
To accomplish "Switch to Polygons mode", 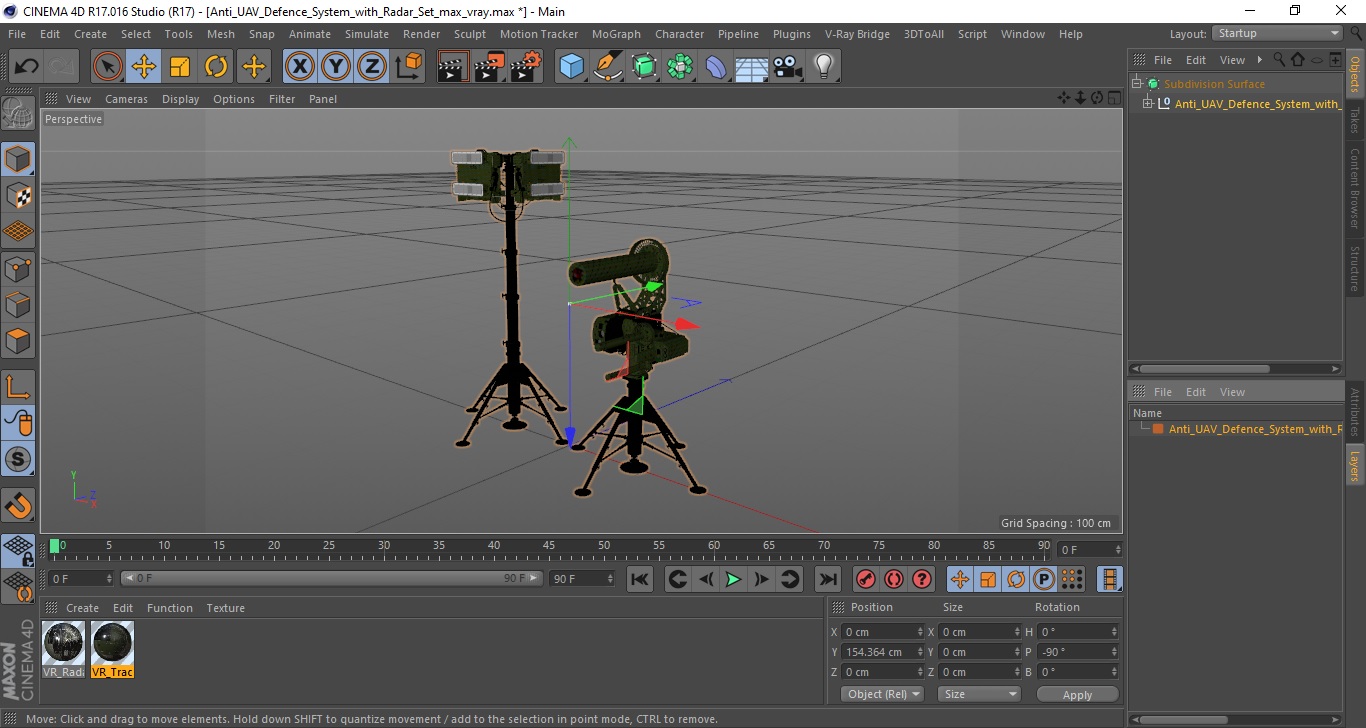I will [x=18, y=339].
